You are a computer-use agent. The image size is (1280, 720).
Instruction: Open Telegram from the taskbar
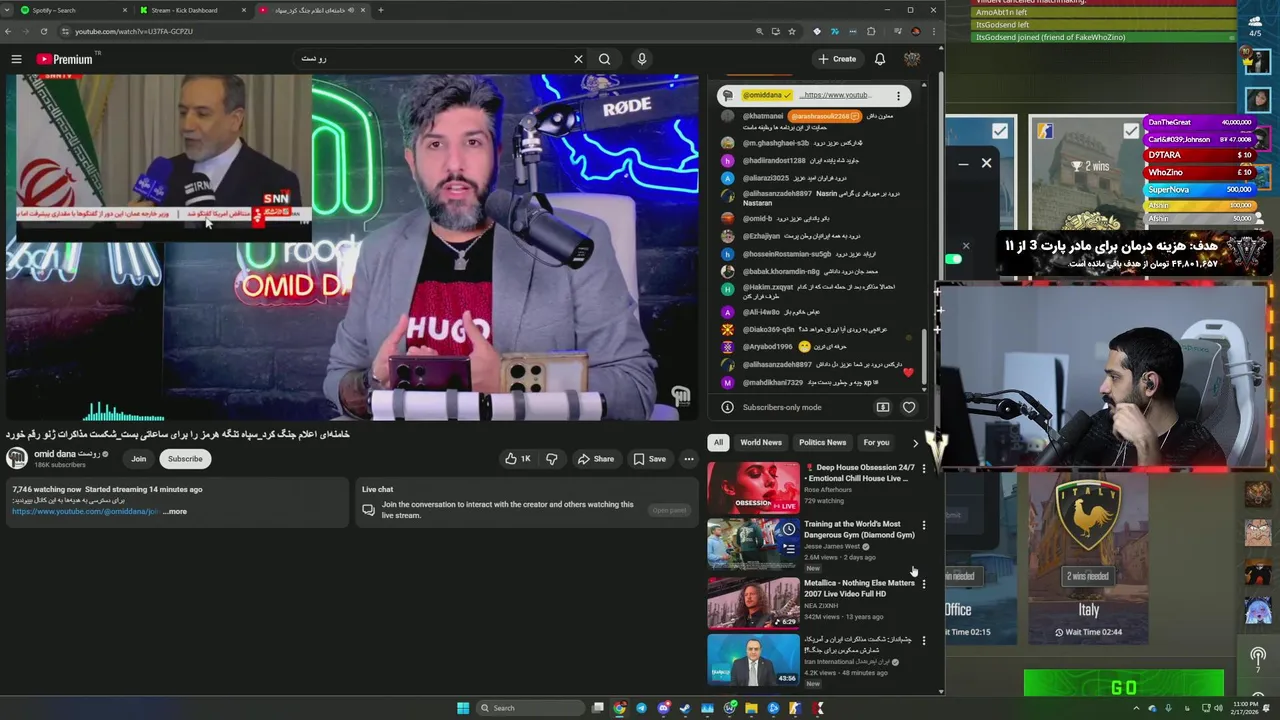pyautogui.click(x=641, y=708)
